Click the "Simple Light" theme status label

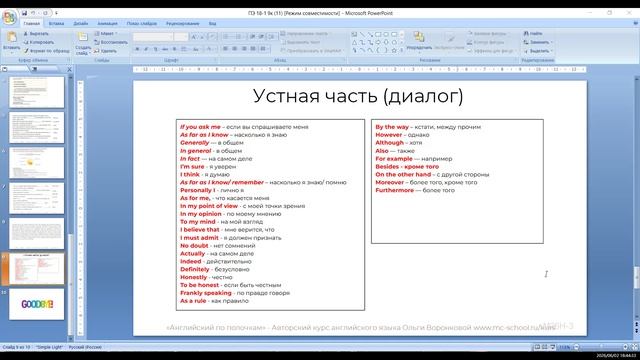tap(49, 347)
